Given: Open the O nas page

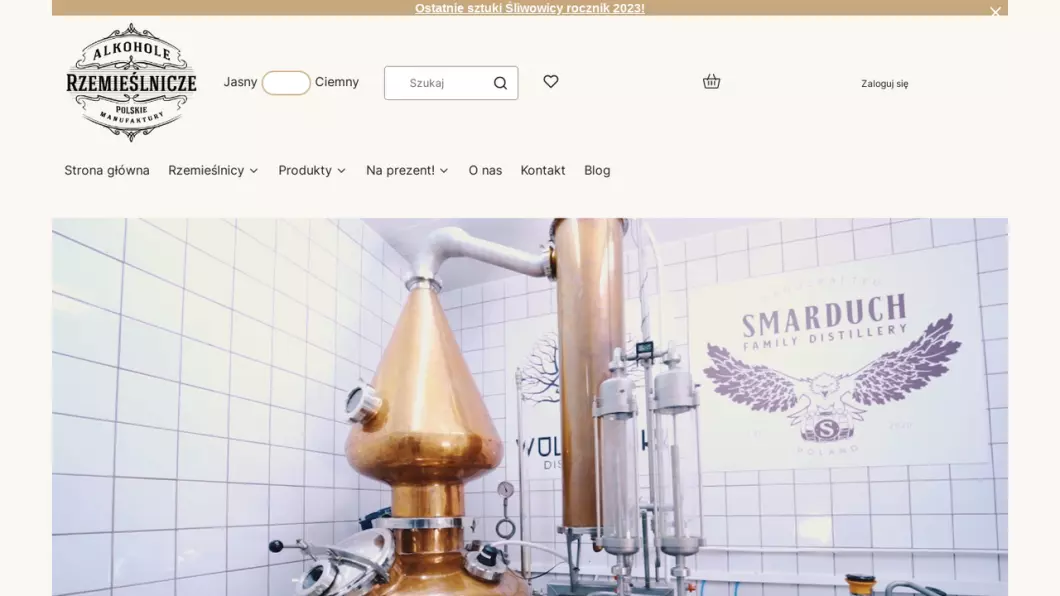Looking at the screenshot, I should pos(485,170).
